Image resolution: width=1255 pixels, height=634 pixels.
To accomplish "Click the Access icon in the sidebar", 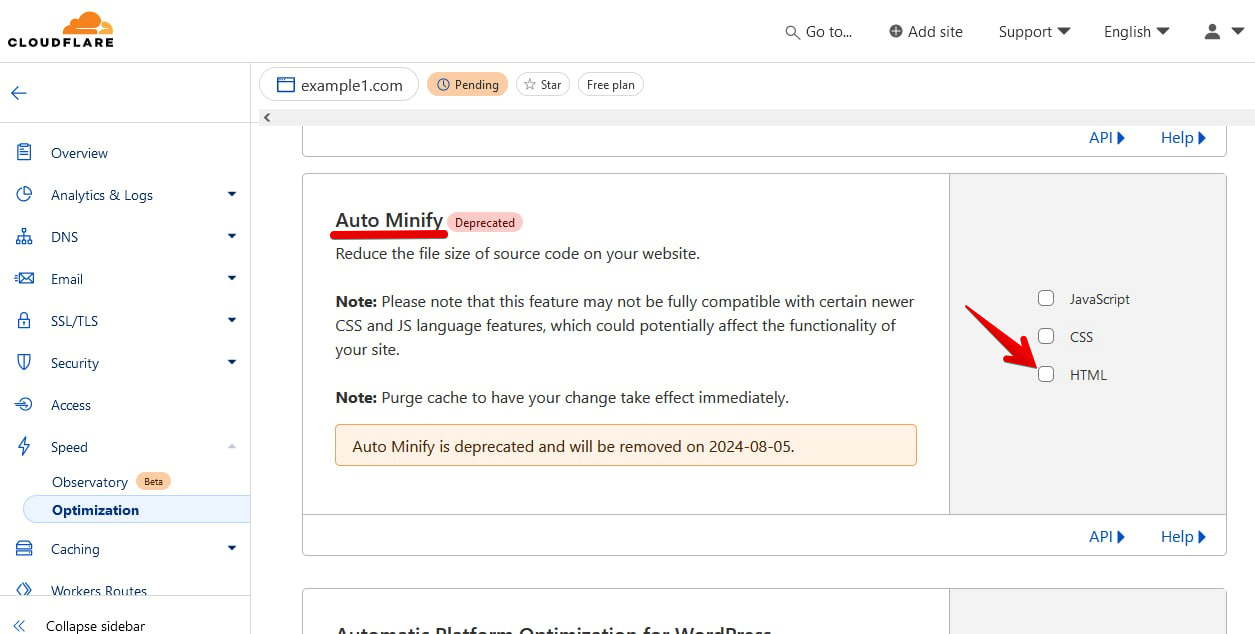I will pos(24,405).
